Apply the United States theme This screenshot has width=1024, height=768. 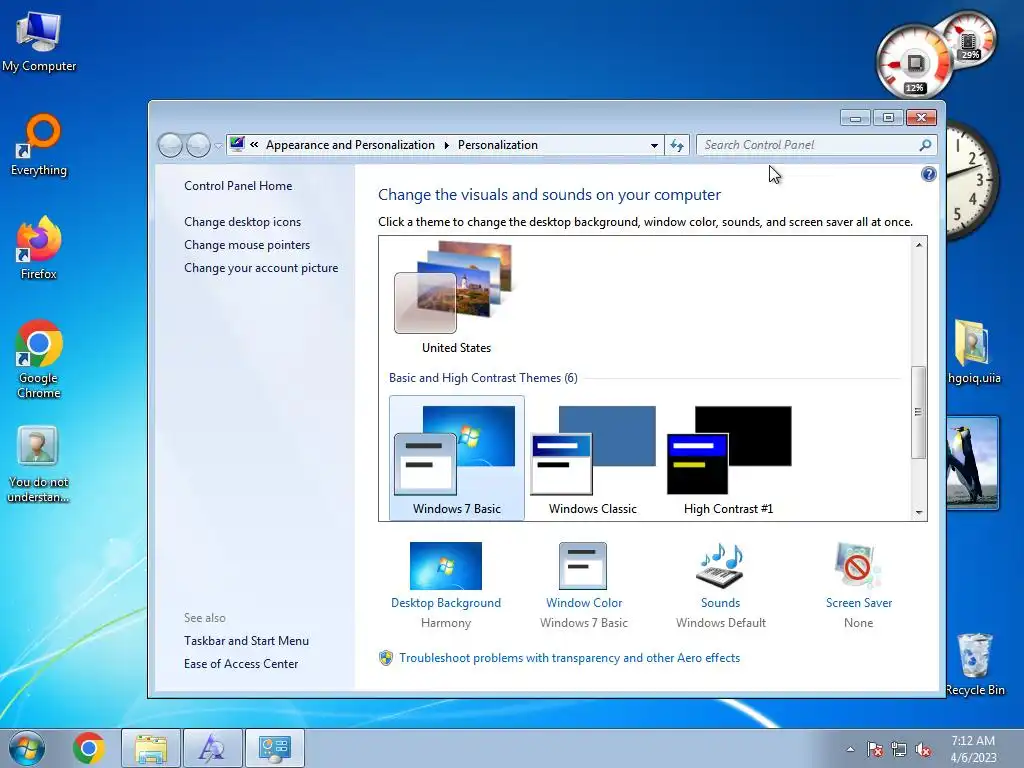pyautogui.click(x=456, y=298)
